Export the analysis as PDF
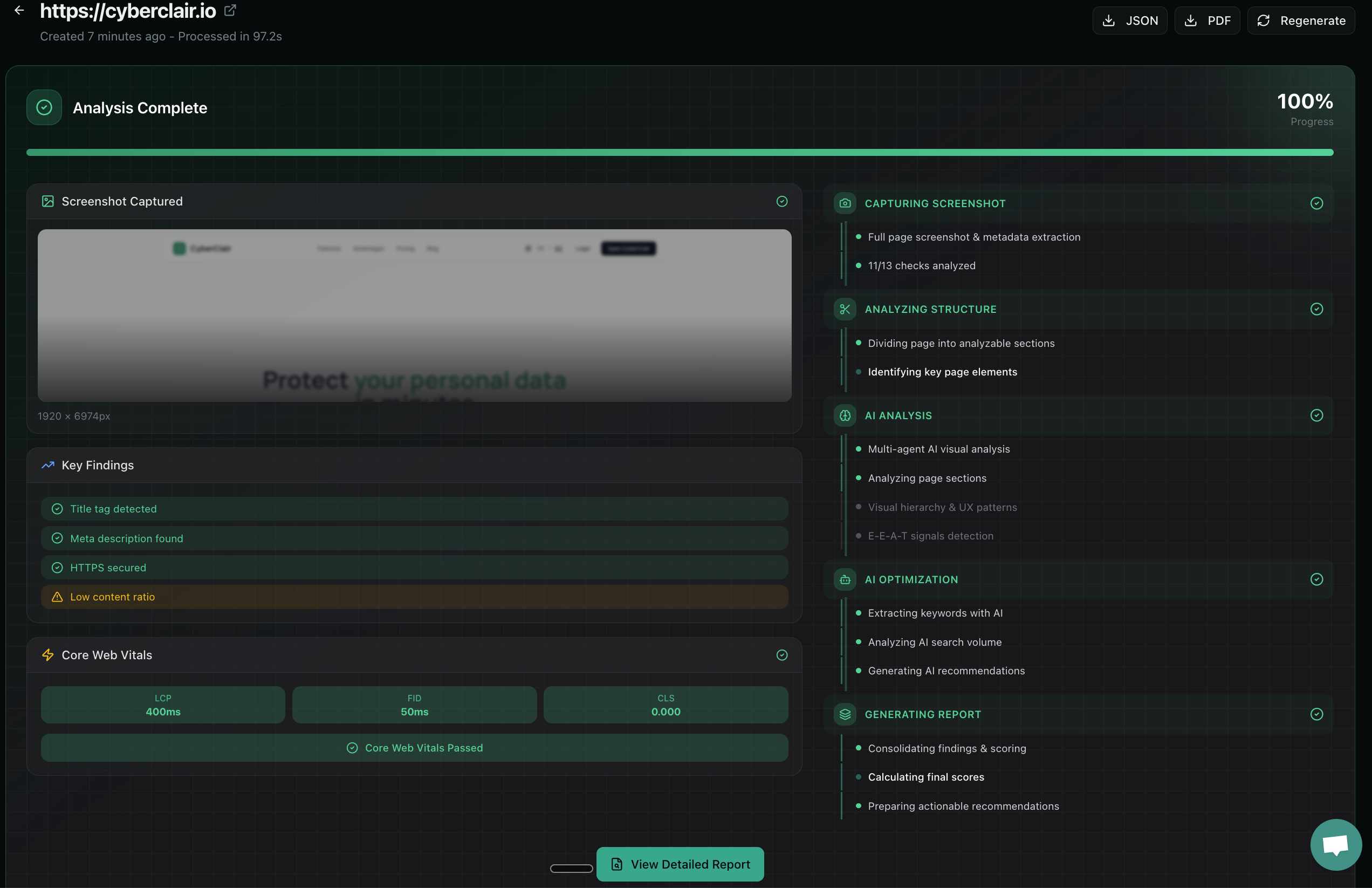This screenshot has width=1372, height=888. [1207, 19]
